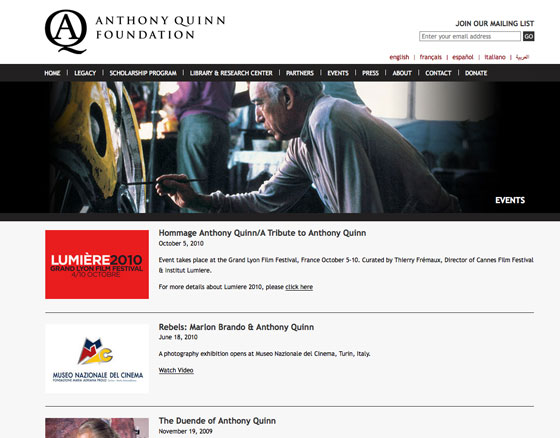Submit email with the GO button
560x438 pixels.
click(529, 36)
